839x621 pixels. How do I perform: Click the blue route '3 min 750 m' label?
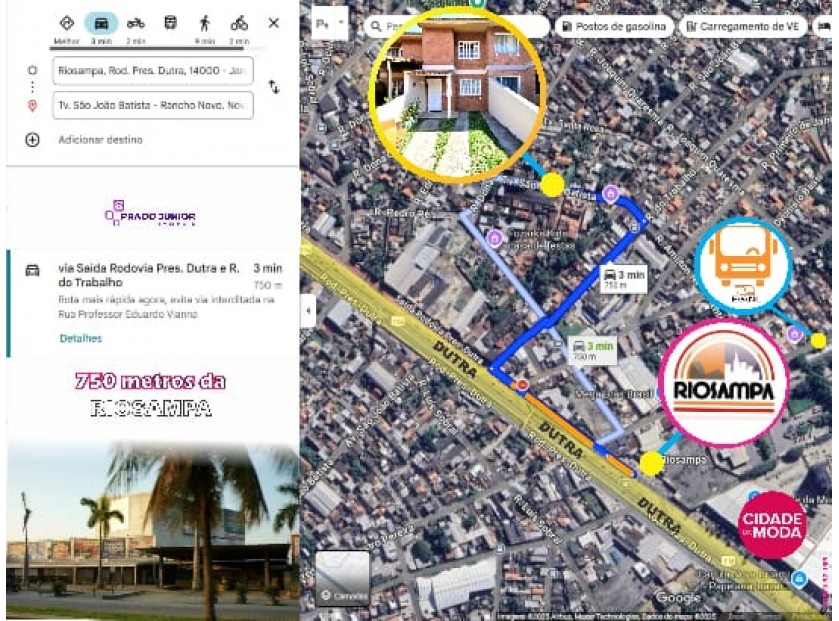(623, 279)
